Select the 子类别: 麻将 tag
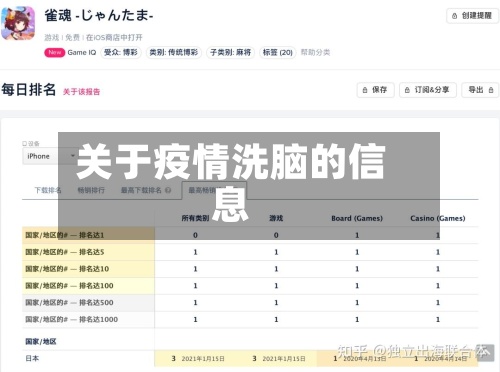 (x=230, y=52)
